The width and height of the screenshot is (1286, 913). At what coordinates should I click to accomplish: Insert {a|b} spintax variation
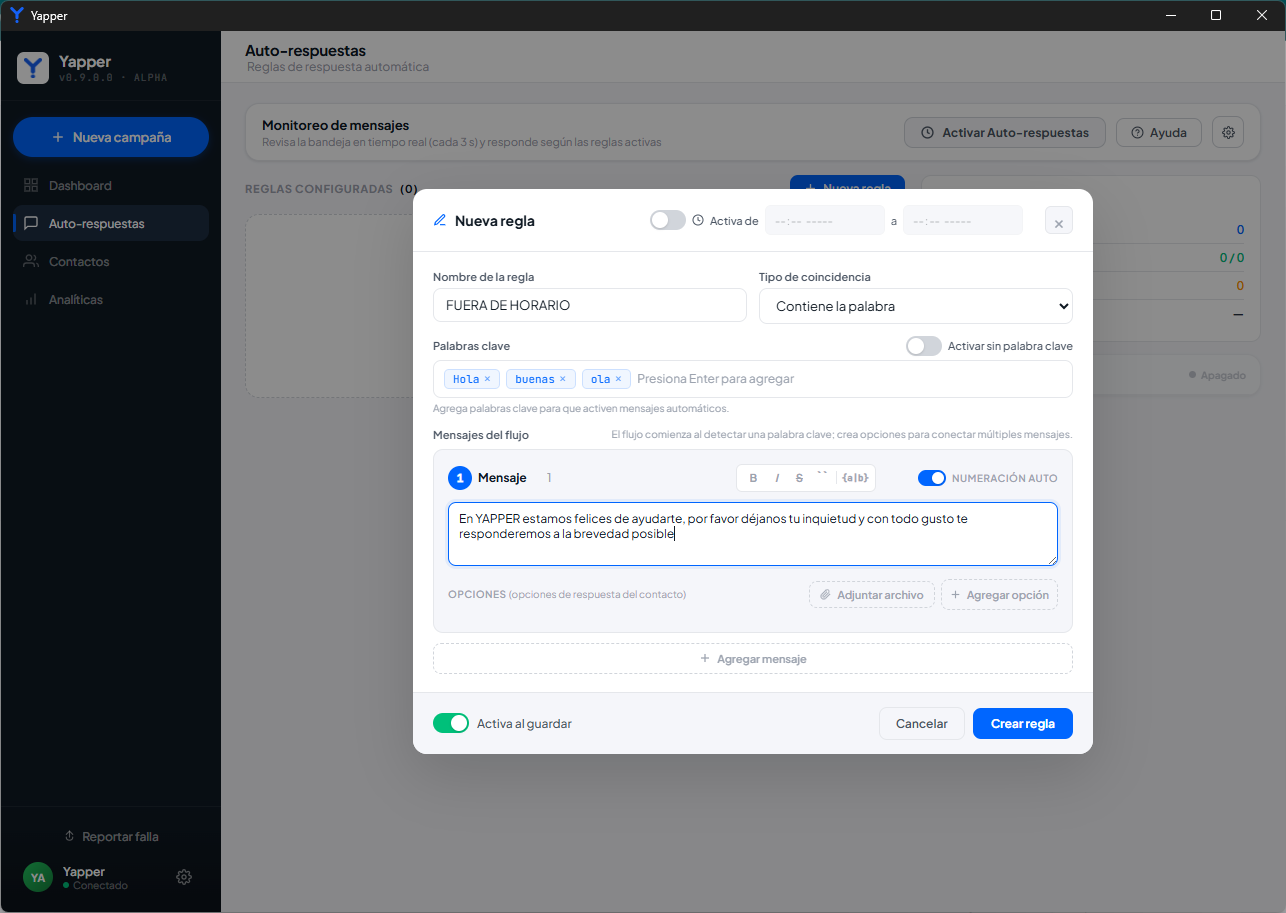855,478
